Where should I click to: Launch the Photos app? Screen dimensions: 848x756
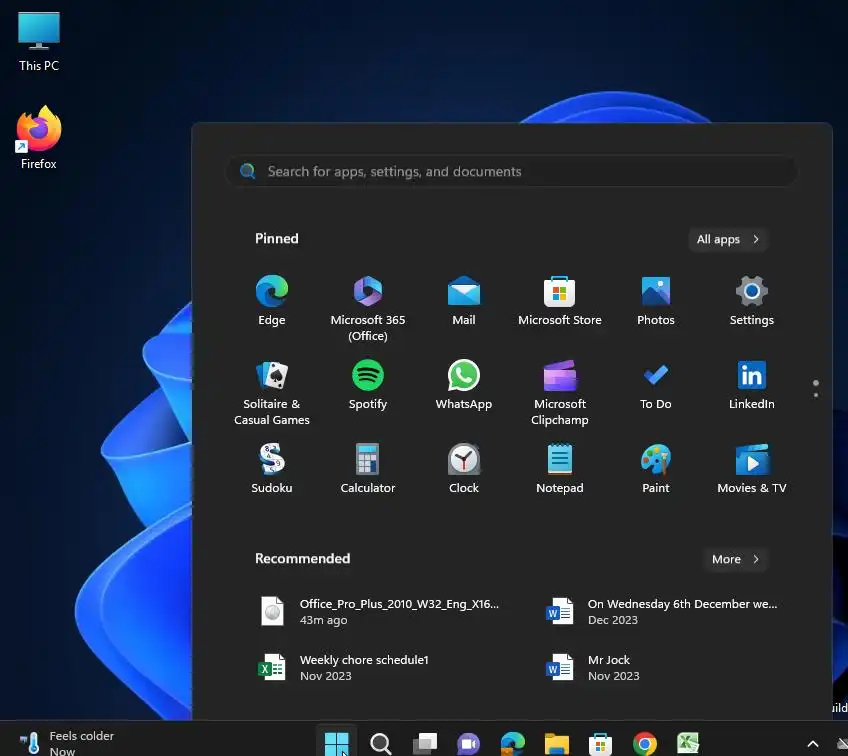click(x=655, y=301)
